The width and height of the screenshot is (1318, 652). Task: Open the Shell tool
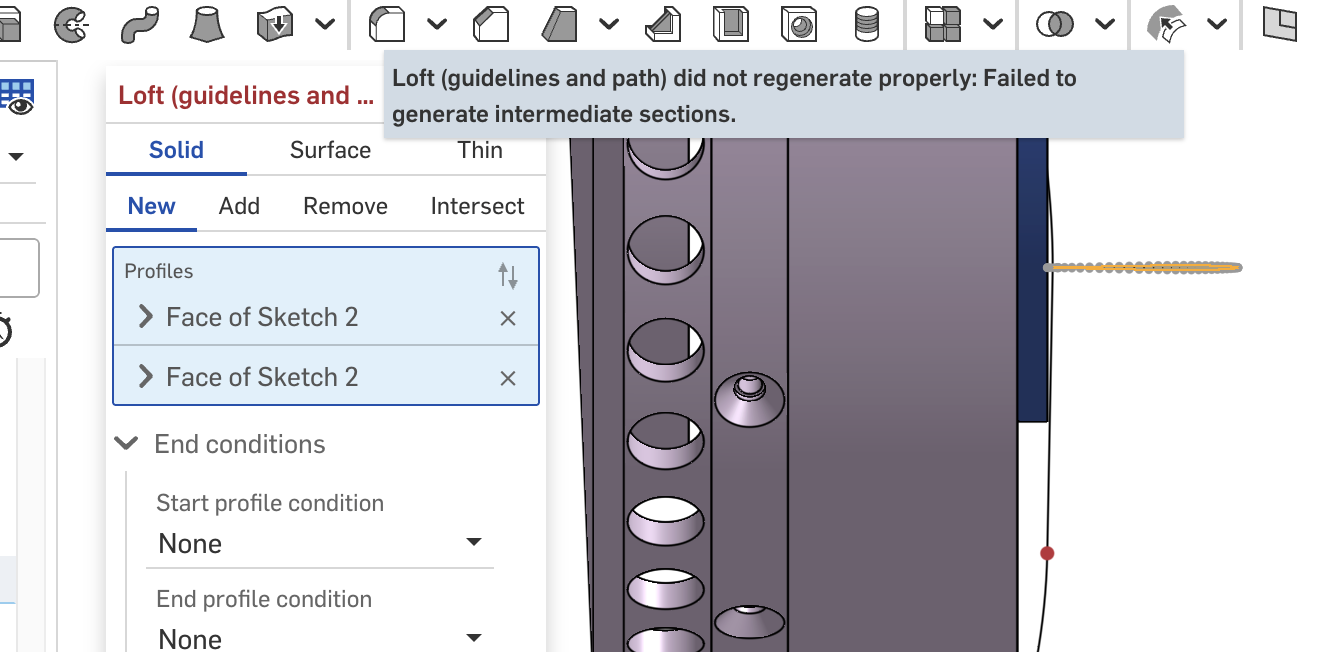coord(731,23)
